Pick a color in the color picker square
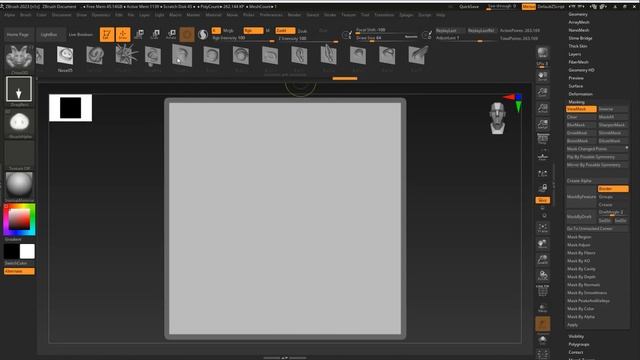Viewport: 640px width, 360px height. pyautogui.click(x=19, y=219)
